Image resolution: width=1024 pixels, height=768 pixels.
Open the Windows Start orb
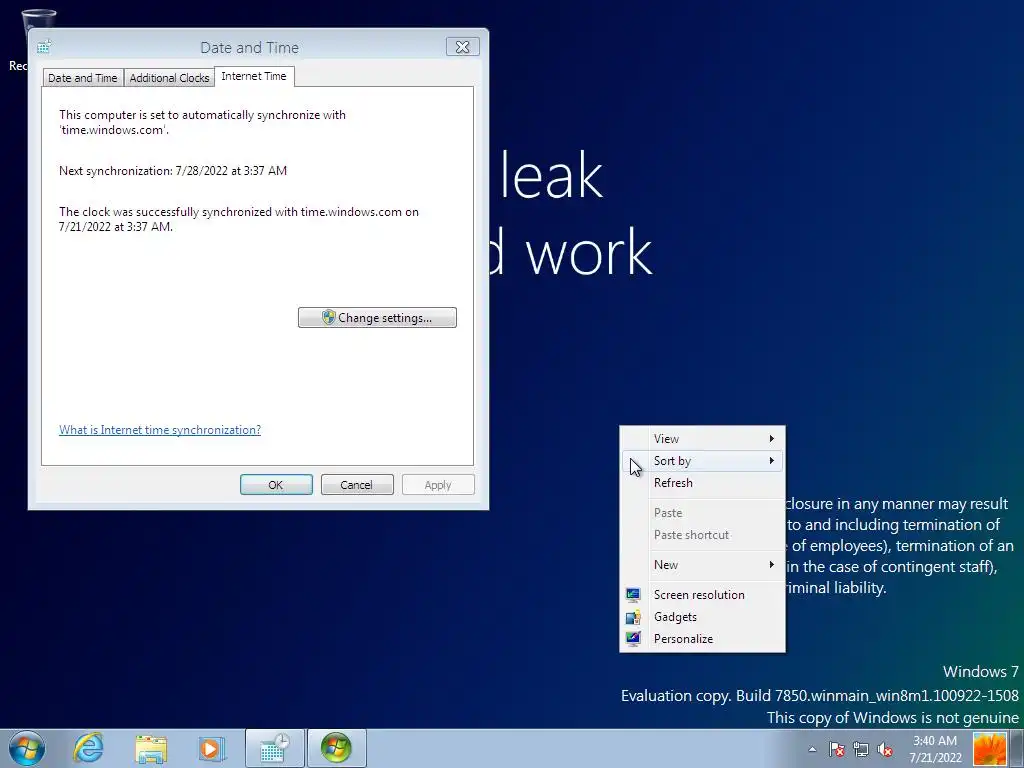(x=27, y=748)
